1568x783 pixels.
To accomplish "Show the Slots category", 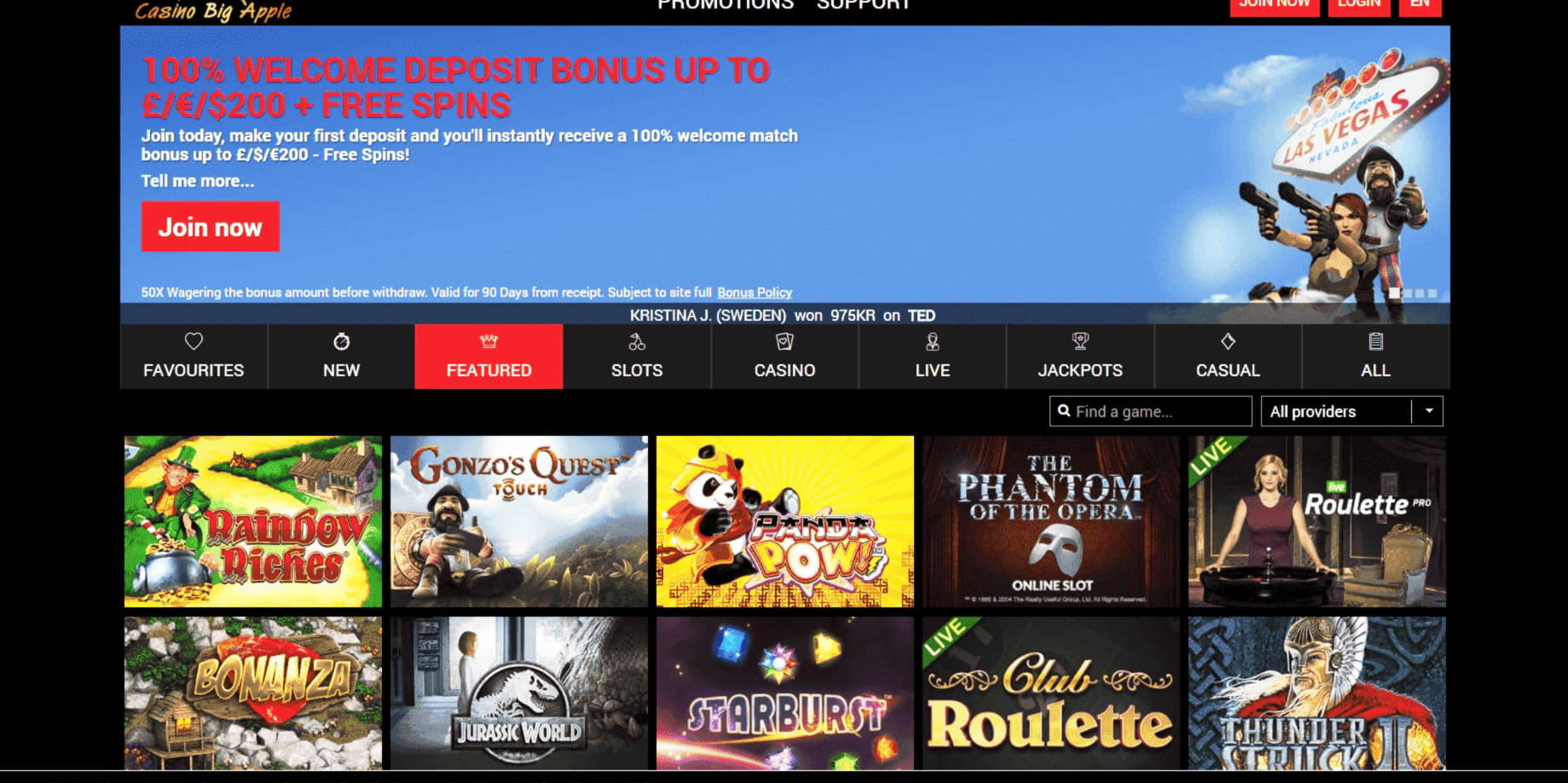I will [x=637, y=357].
